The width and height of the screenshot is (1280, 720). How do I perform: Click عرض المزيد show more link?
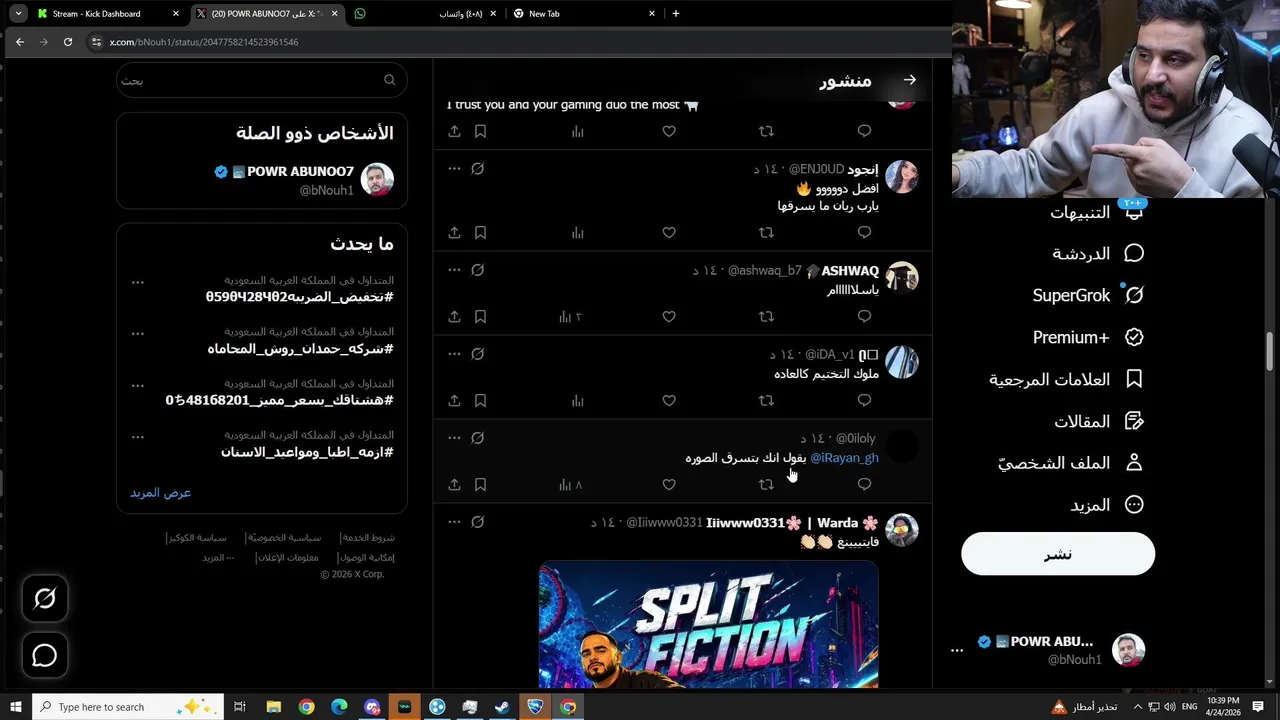[160, 493]
